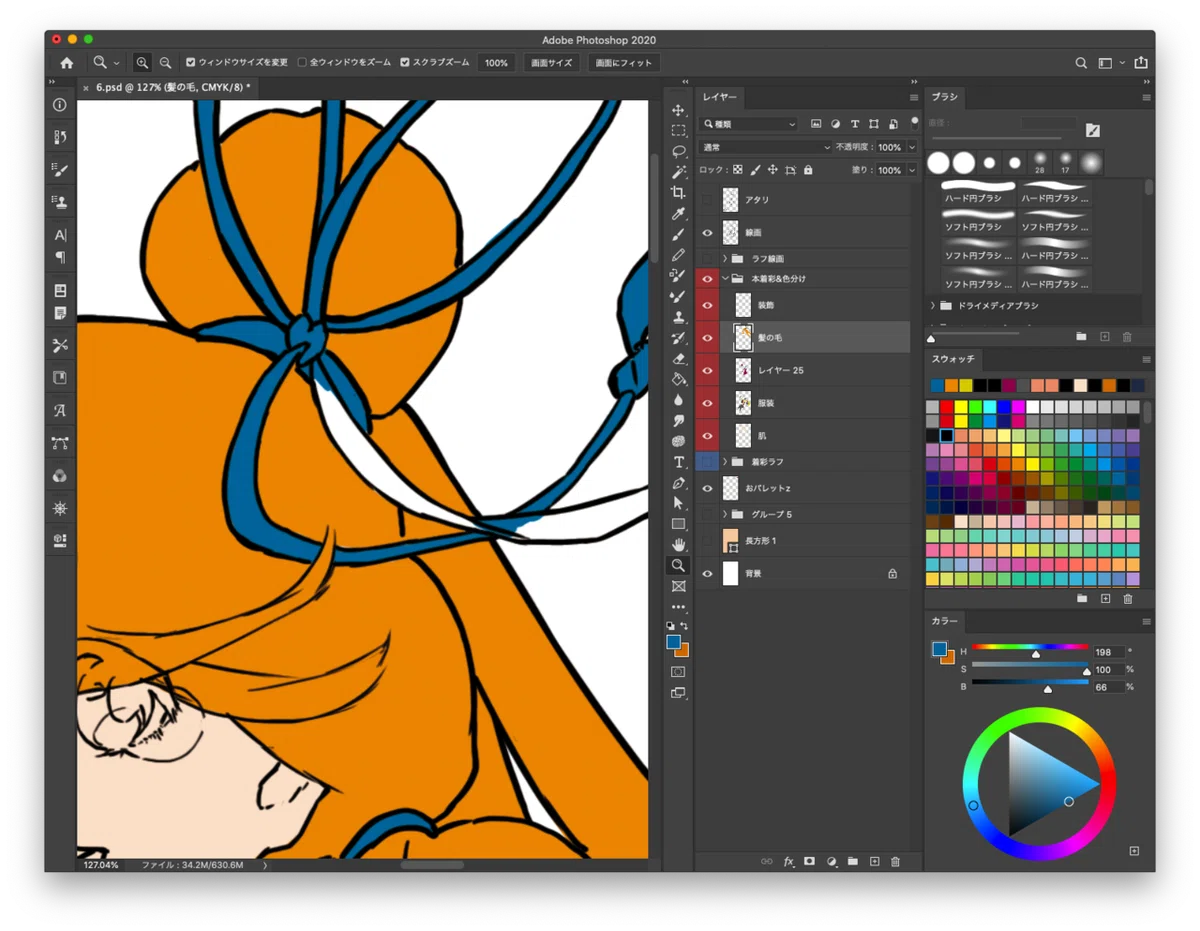Toggle layer filter switch on
This screenshot has width=1200, height=931.
[914, 122]
